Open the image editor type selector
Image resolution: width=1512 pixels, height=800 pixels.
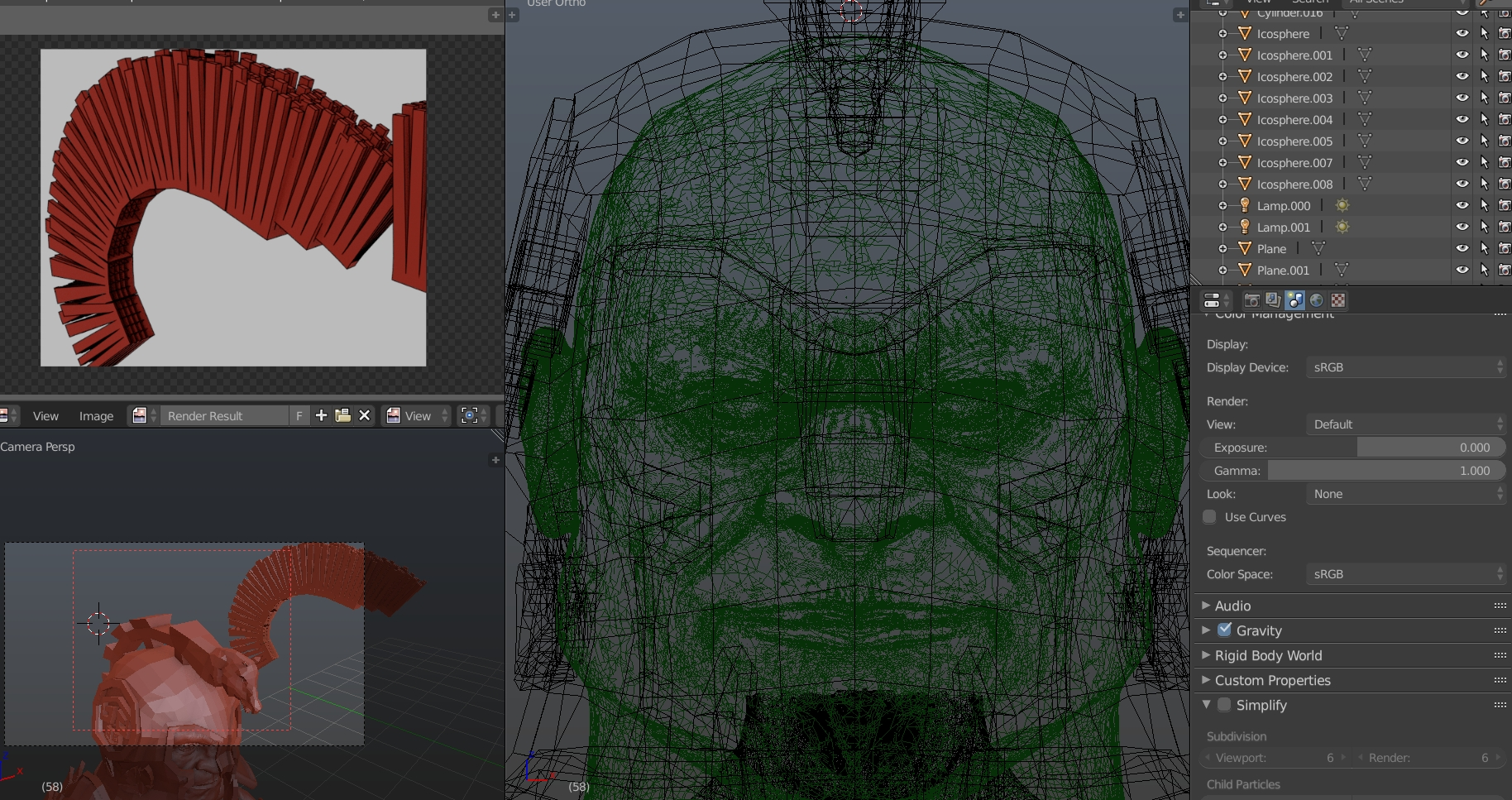[8, 415]
